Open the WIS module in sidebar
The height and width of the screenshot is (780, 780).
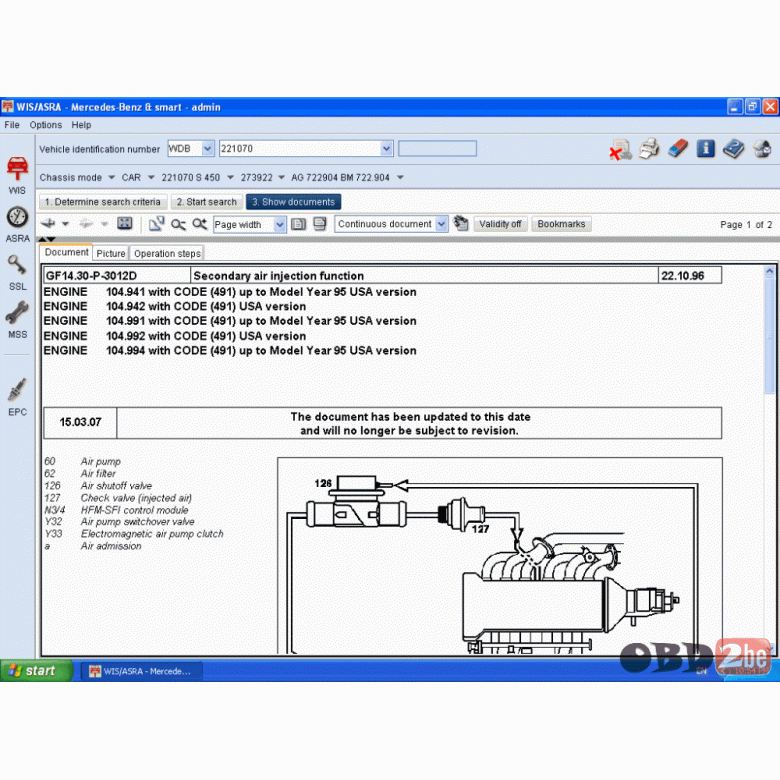17,176
